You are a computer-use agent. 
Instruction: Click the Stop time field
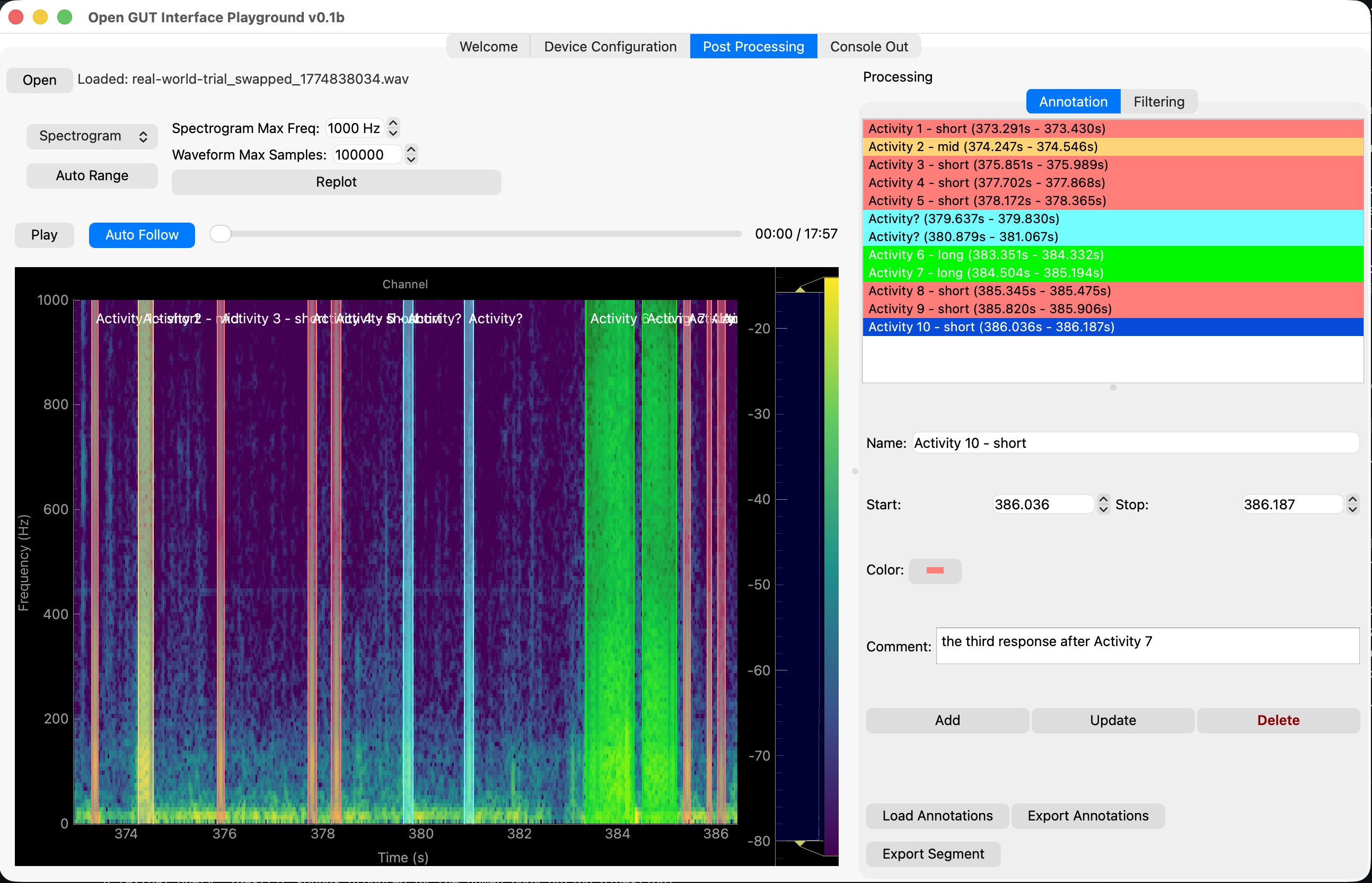tap(1292, 505)
